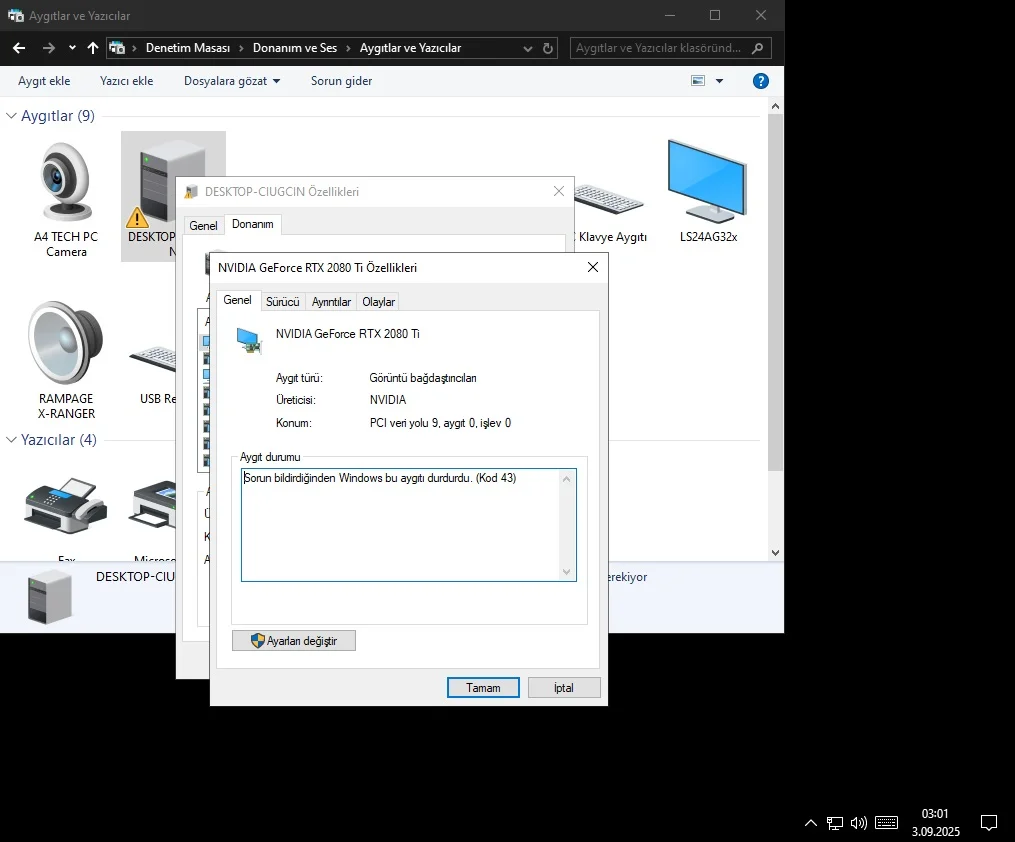Expand the Dosyalara gözat dropdown
Screen dimensions: 1015x842
[x=276, y=81]
